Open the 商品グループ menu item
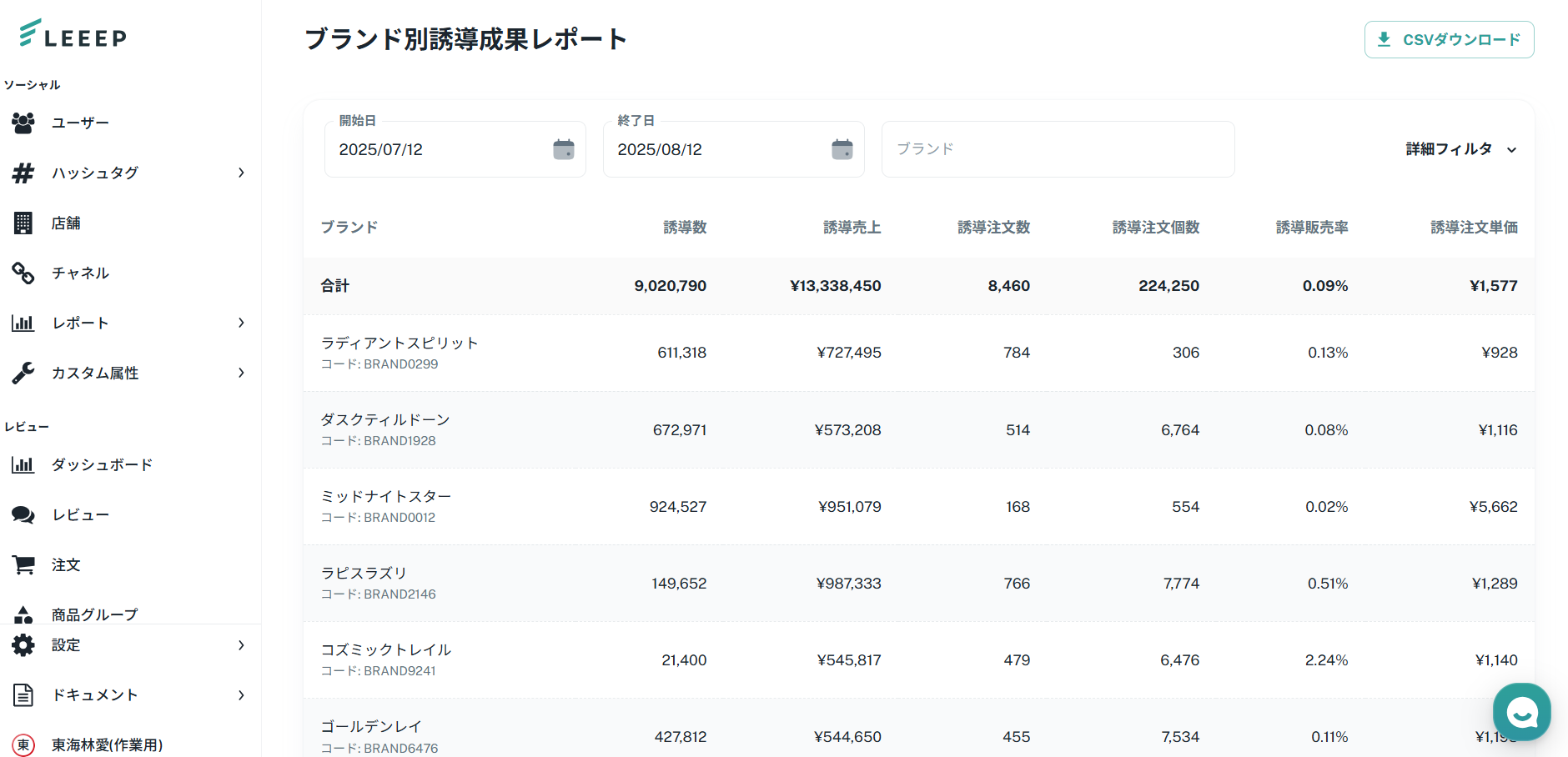Image resolution: width=1568 pixels, height=757 pixels. (94, 614)
